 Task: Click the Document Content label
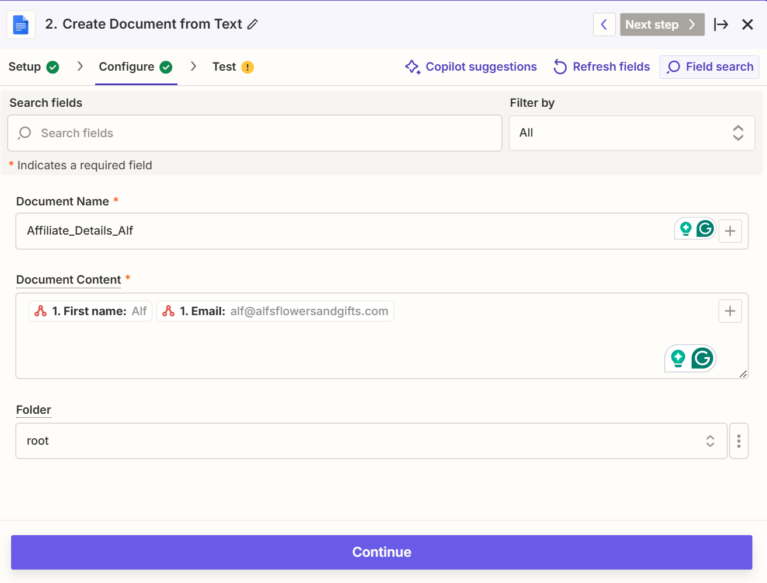(x=68, y=280)
